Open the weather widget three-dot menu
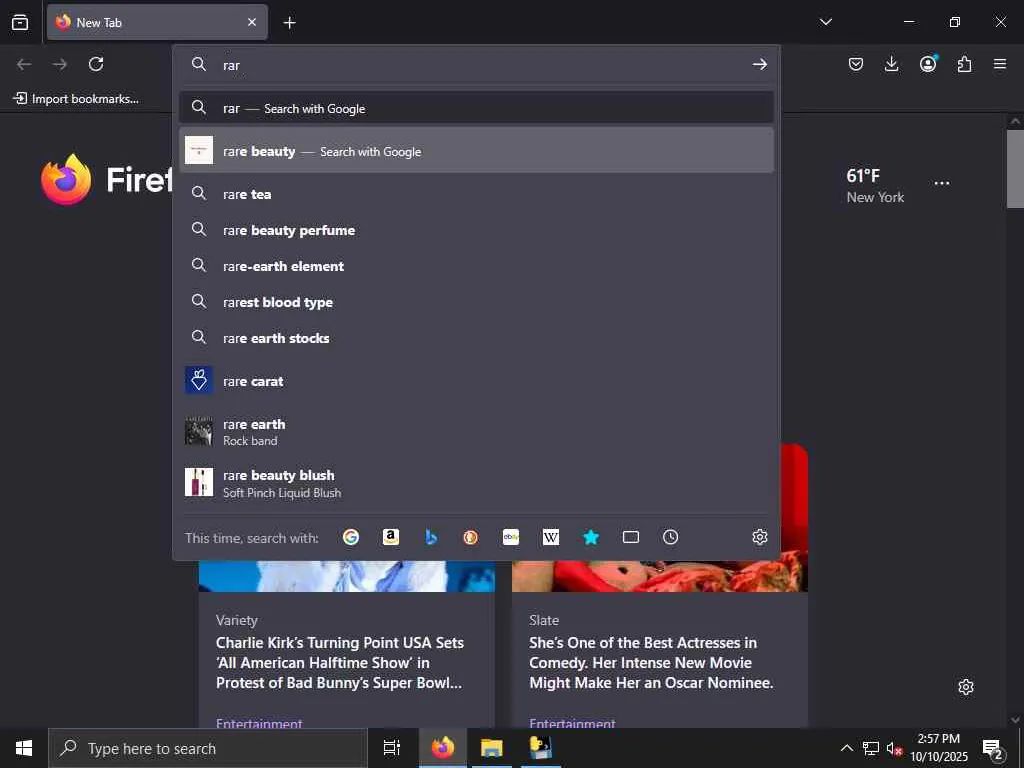 [x=942, y=183]
